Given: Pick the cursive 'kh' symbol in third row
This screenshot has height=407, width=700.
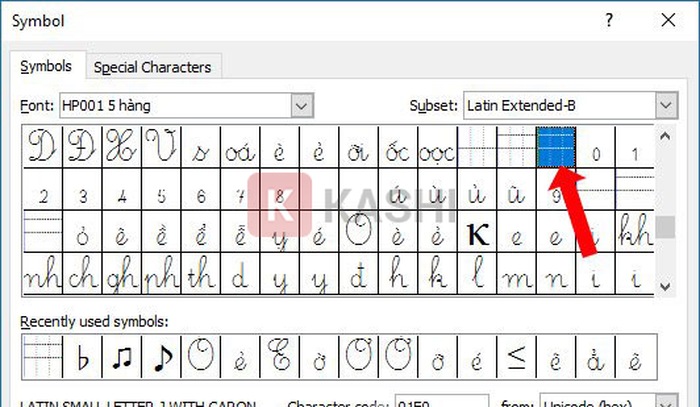Looking at the screenshot, I should coord(637,232).
